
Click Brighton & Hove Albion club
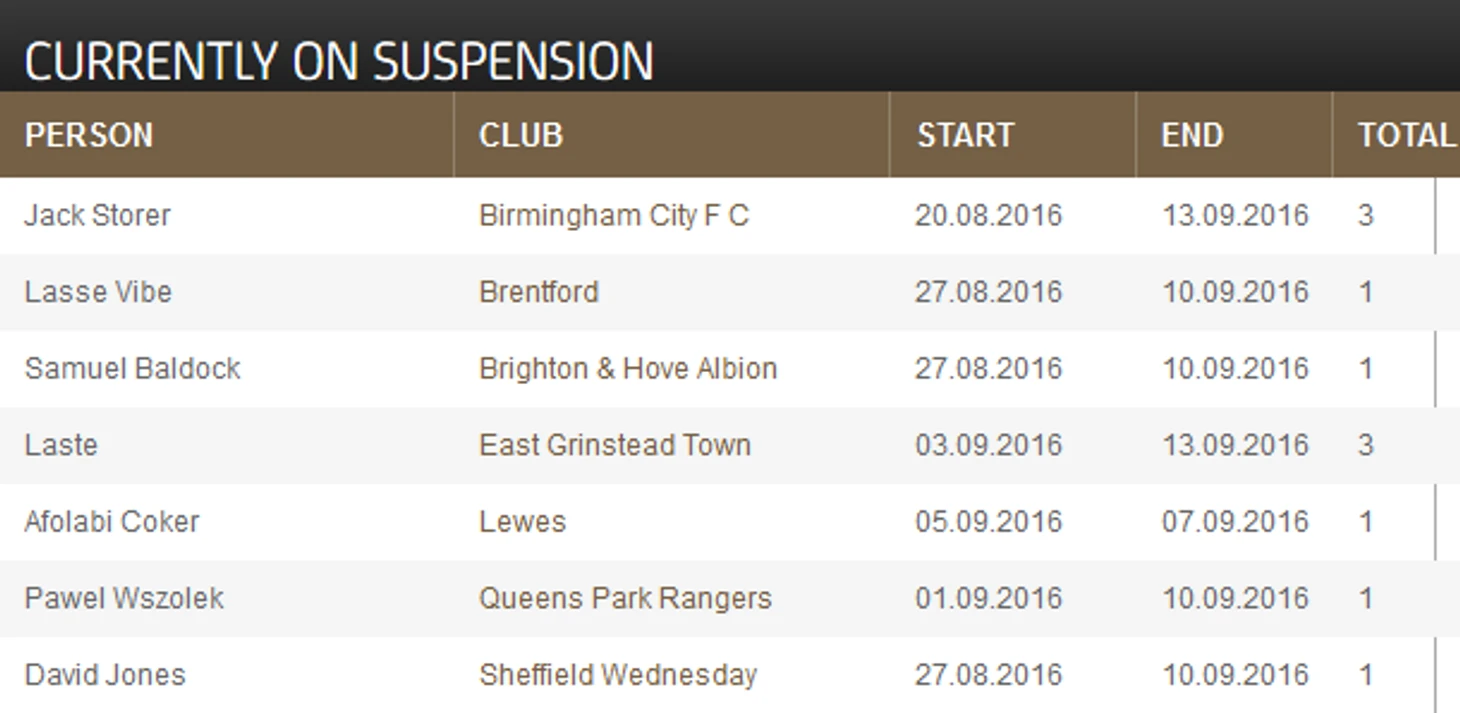click(x=628, y=368)
